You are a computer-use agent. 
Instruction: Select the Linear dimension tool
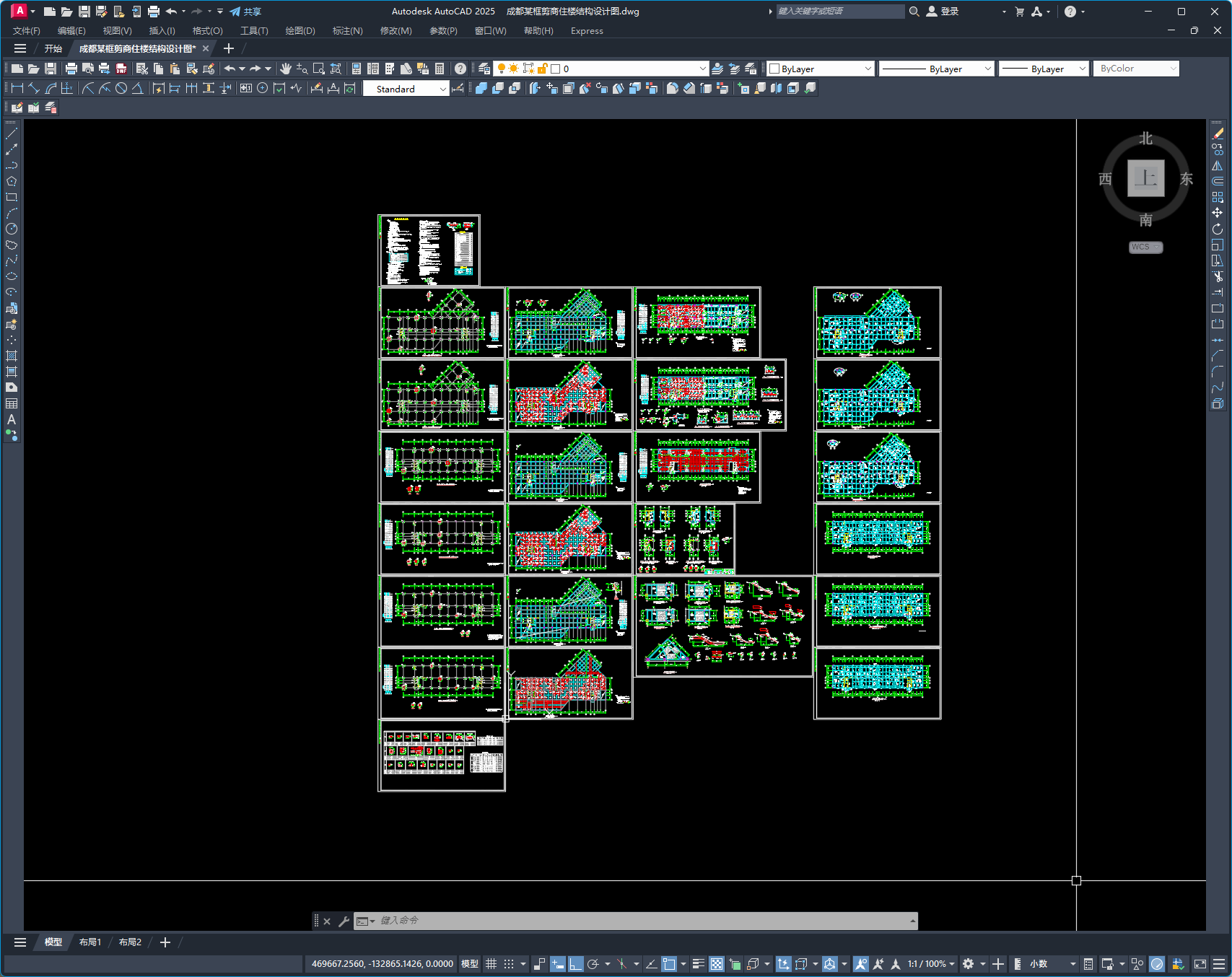(17, 88)
